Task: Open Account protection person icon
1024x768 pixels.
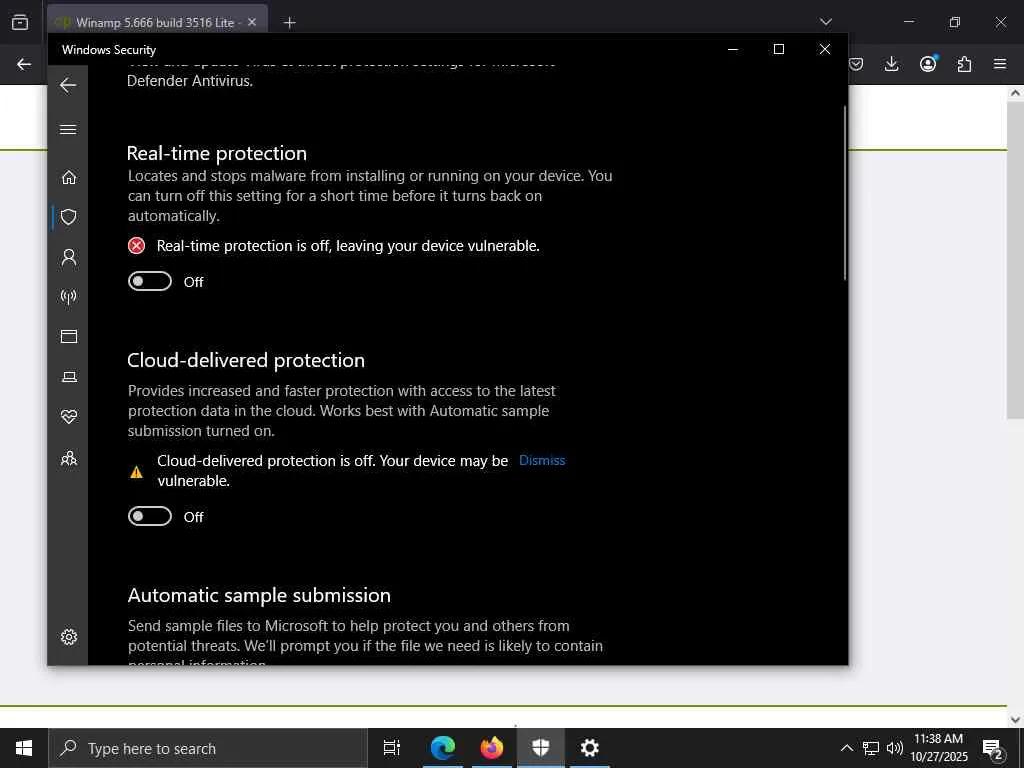Action: (x=69, y=257)
